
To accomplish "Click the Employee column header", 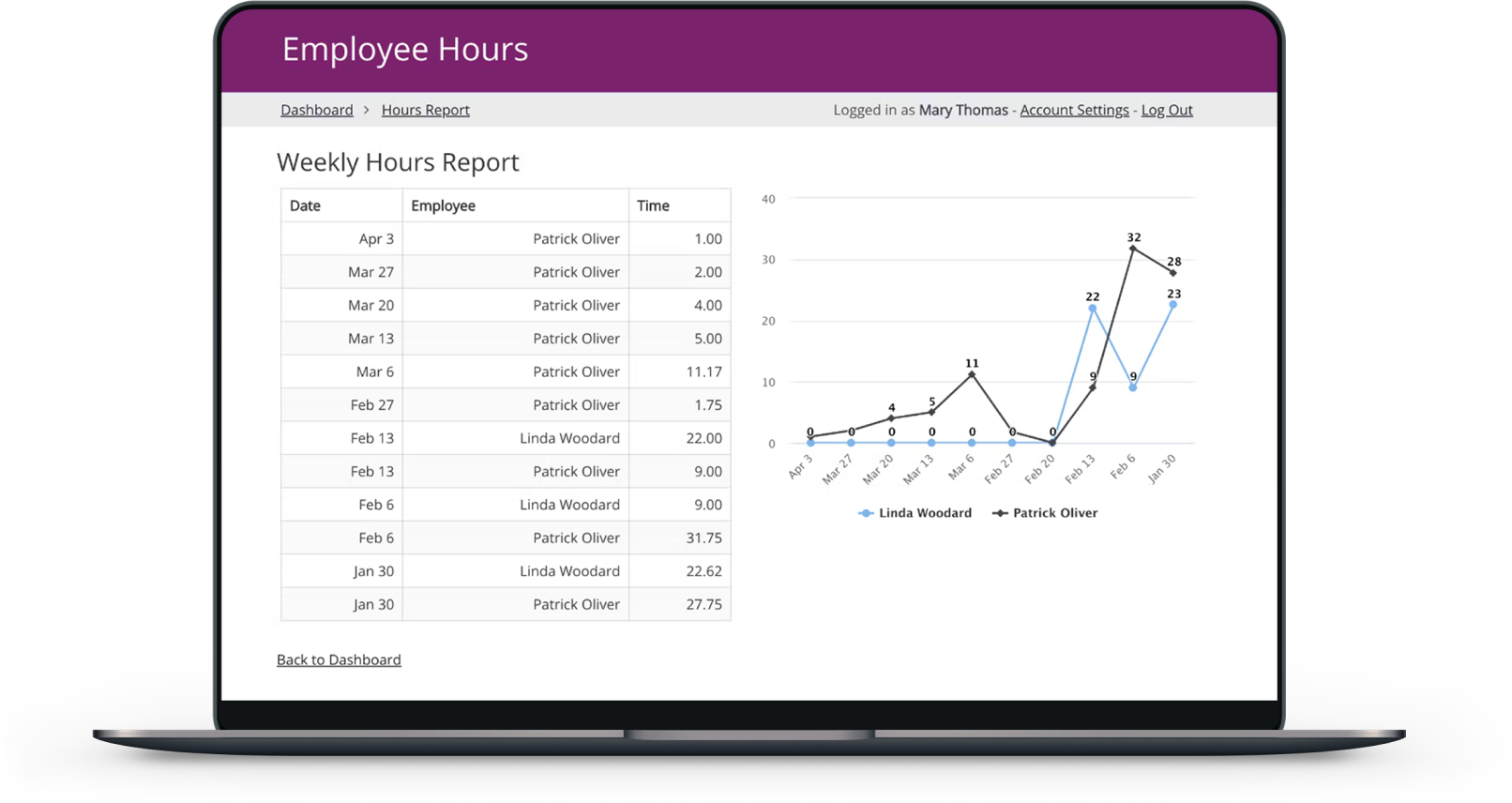I will click(515, 205).
